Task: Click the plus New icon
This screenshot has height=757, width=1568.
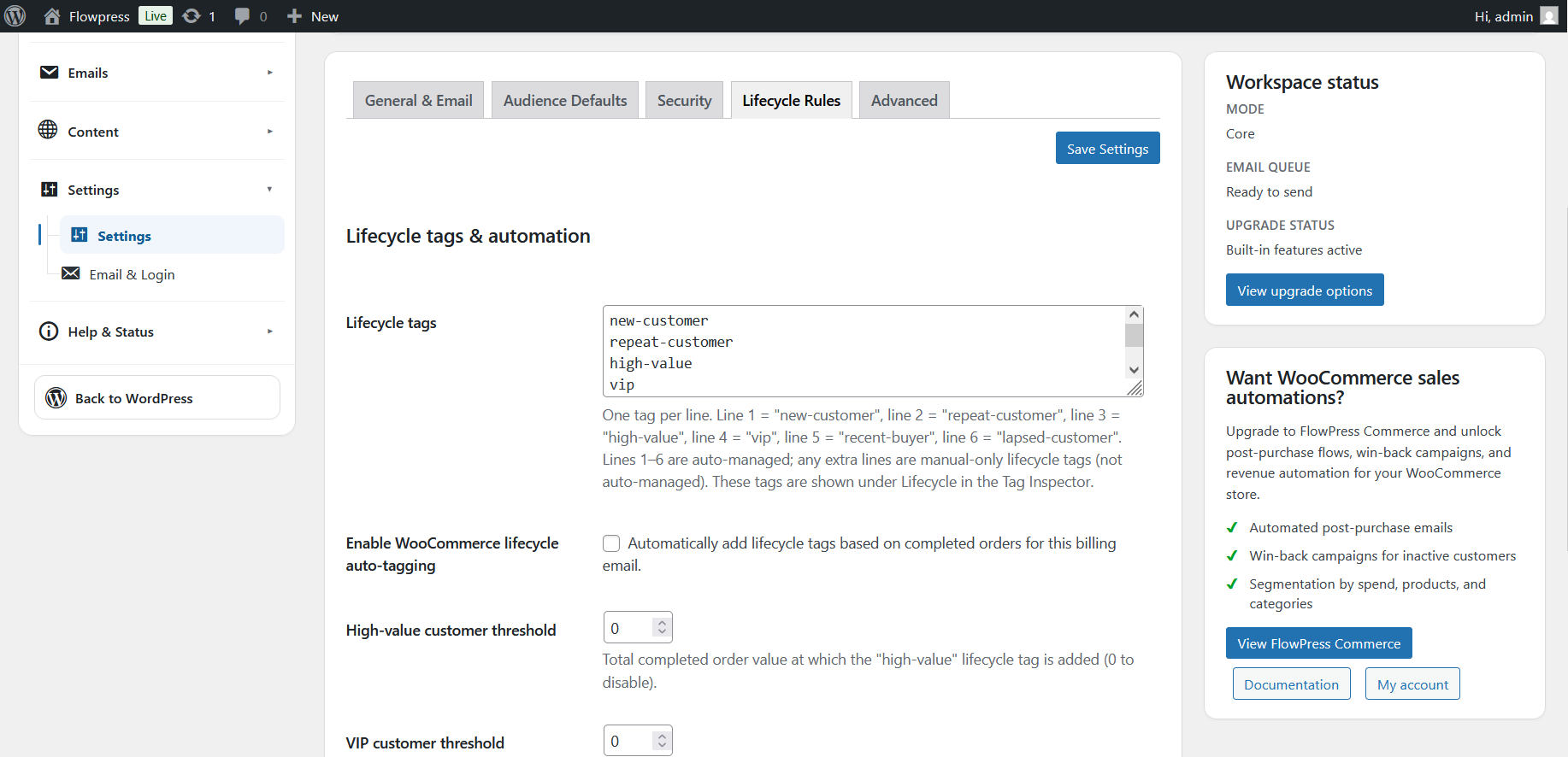Action: coord(294,16)
